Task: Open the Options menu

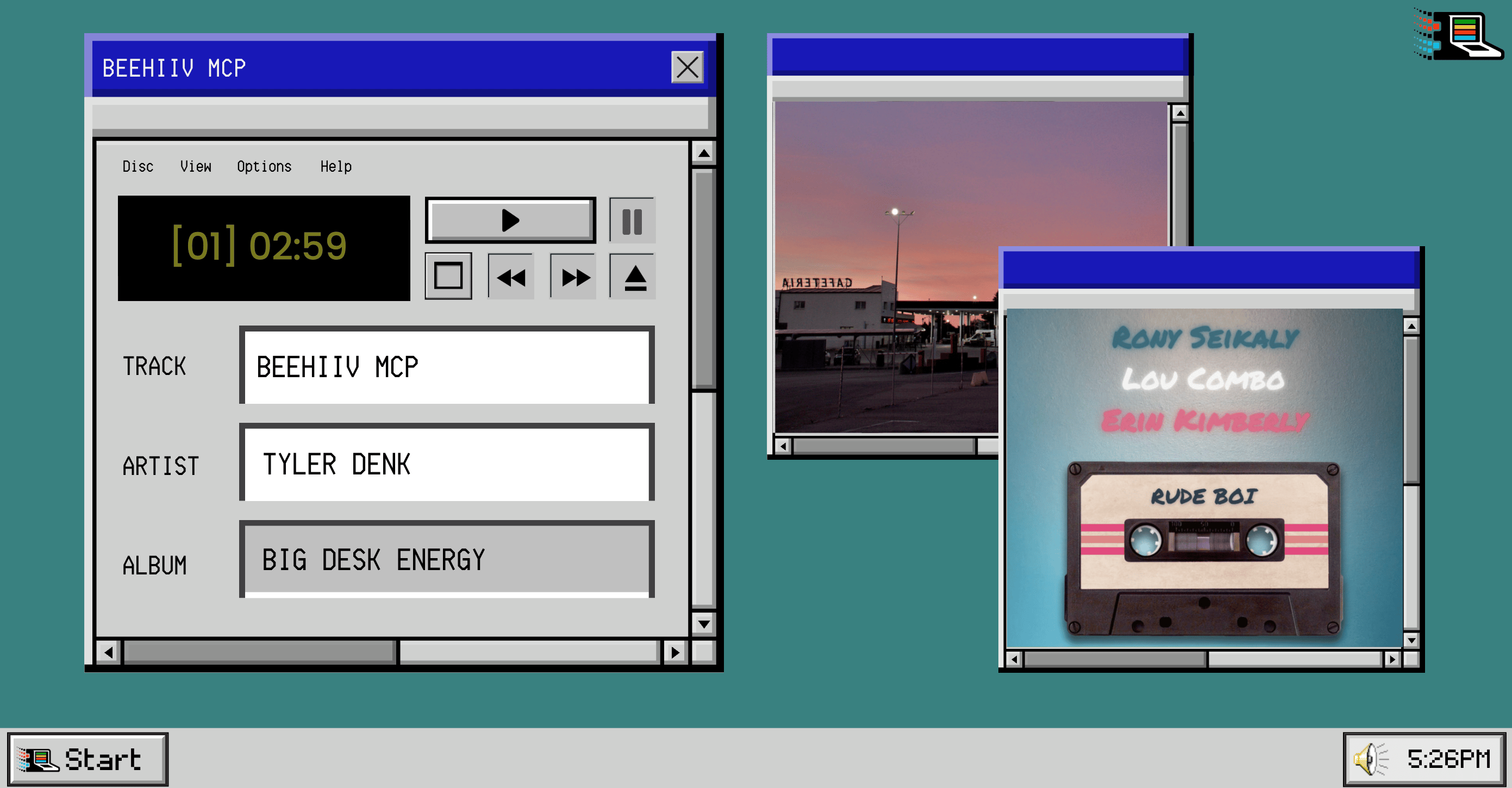Action: click(x=264, y=167)
